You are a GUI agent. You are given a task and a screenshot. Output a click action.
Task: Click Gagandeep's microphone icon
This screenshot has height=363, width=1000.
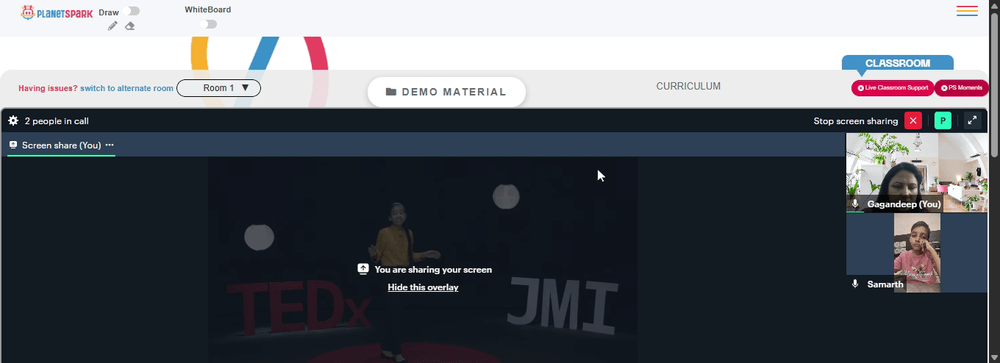click(x=855, y=204)
